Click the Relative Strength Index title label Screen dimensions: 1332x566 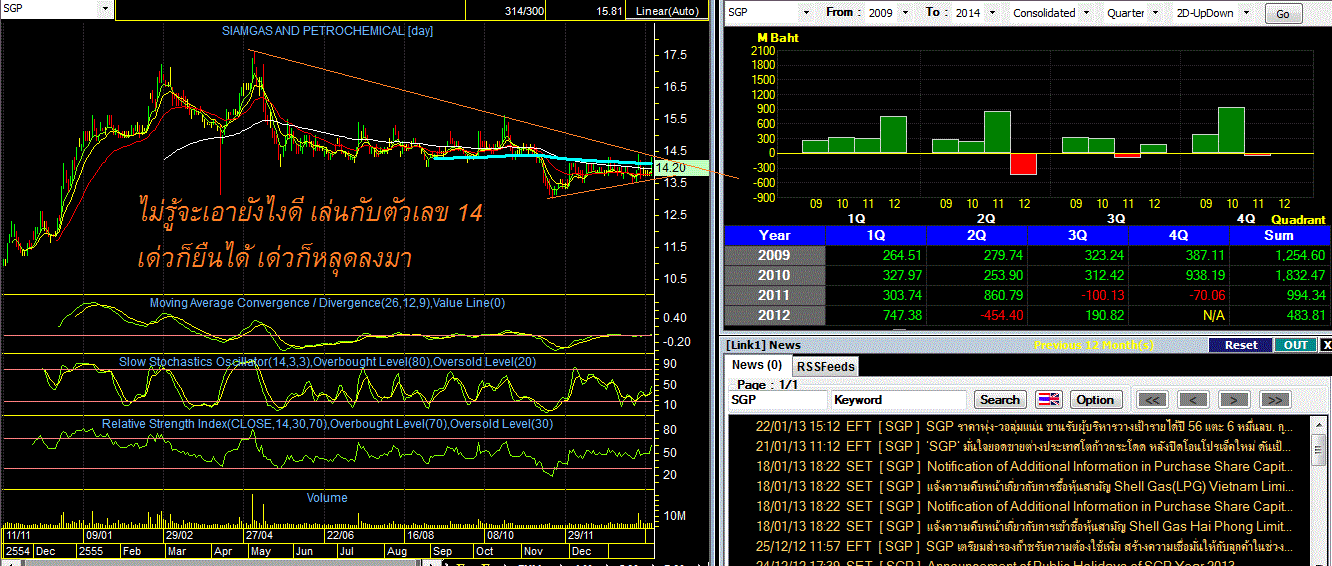[327, 424]
